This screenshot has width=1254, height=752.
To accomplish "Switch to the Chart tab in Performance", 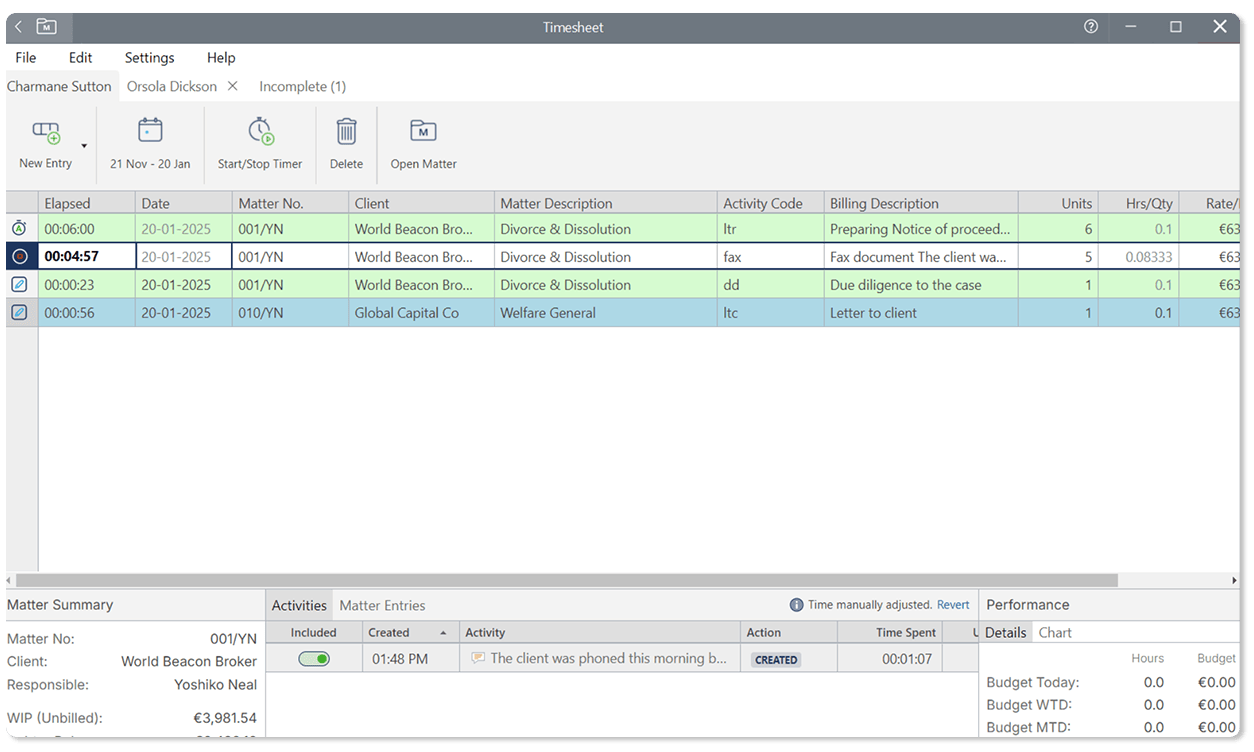I will (1055, 632).
